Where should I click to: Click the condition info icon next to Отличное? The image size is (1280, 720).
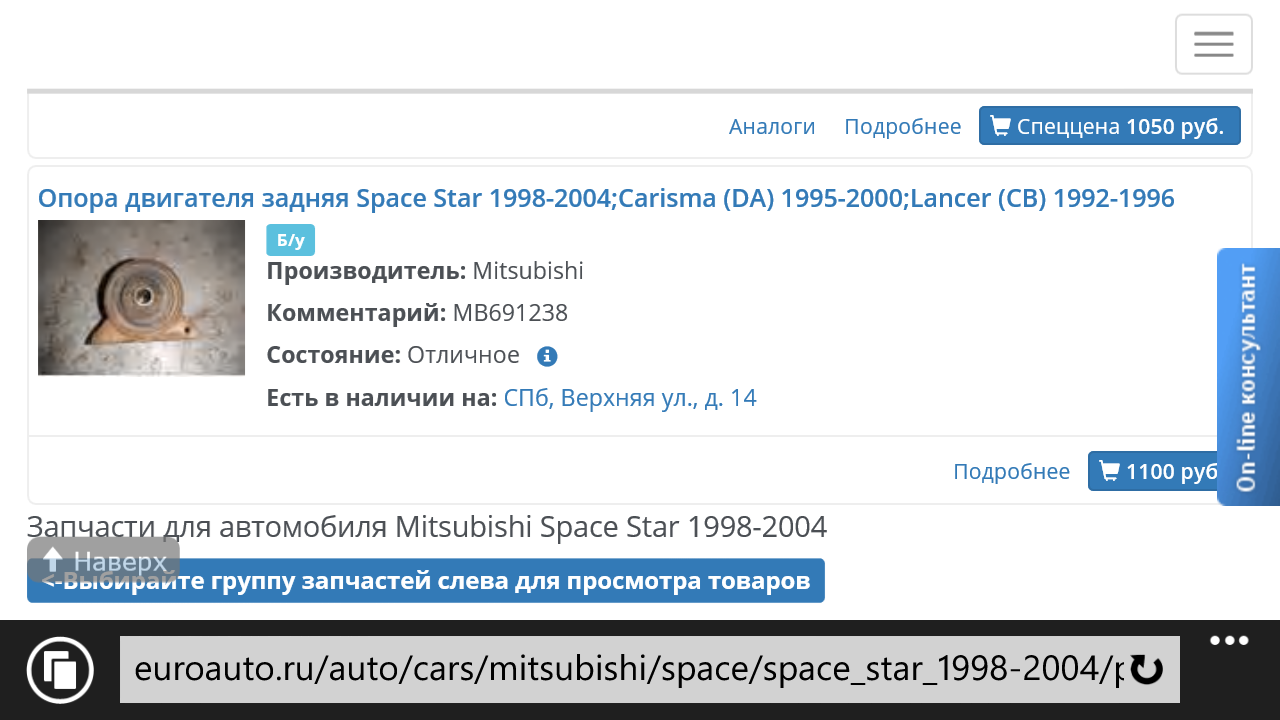547,356
